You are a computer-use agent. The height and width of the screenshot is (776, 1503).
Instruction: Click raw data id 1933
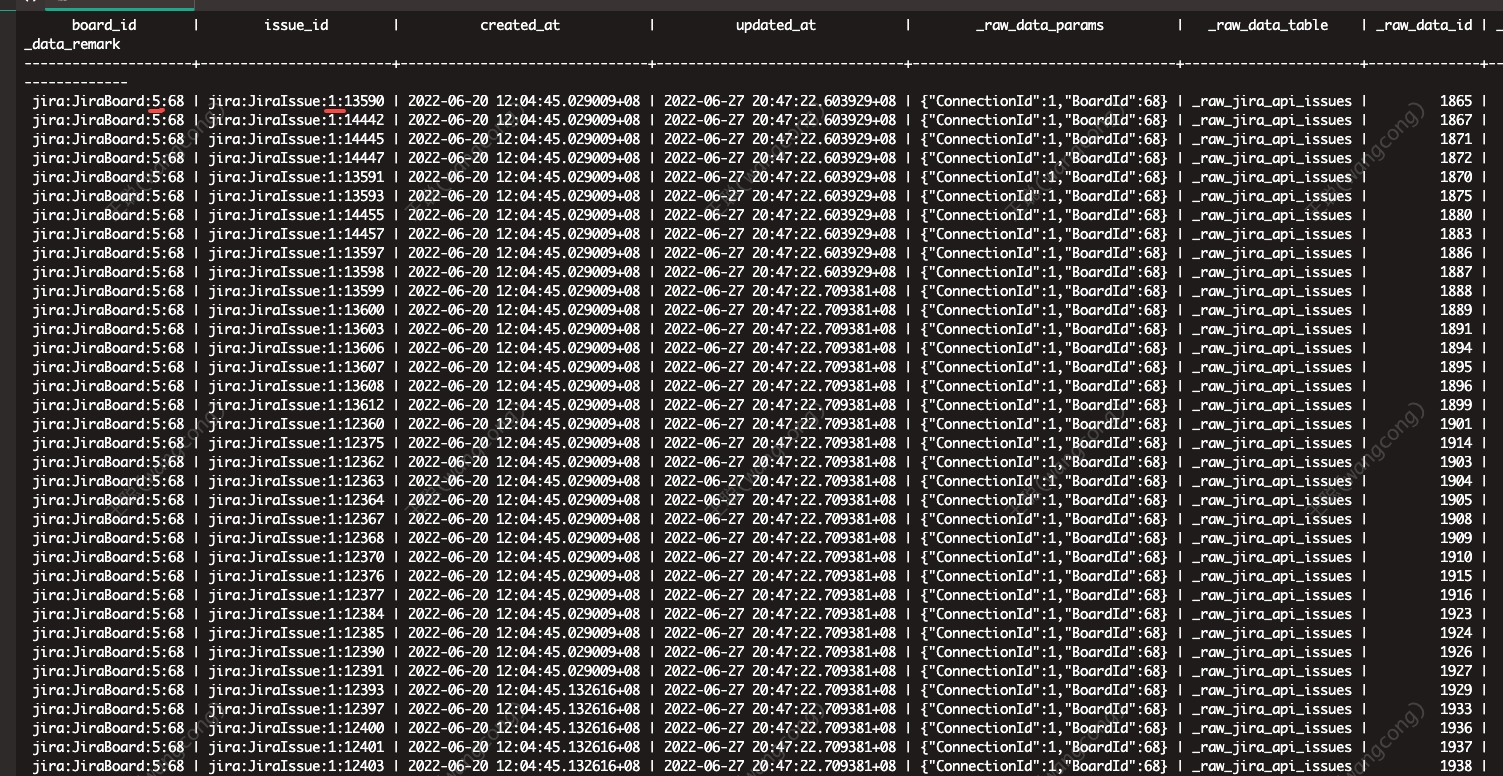click(x=1456, y=709)
